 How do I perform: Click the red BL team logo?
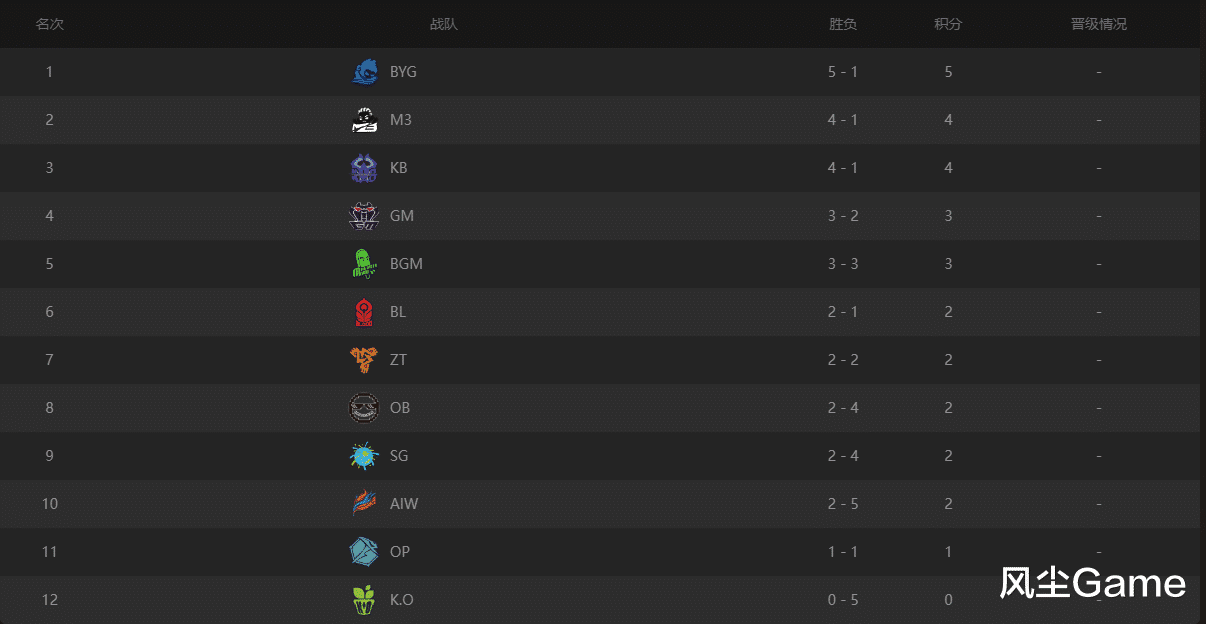[x=365, y=312]
